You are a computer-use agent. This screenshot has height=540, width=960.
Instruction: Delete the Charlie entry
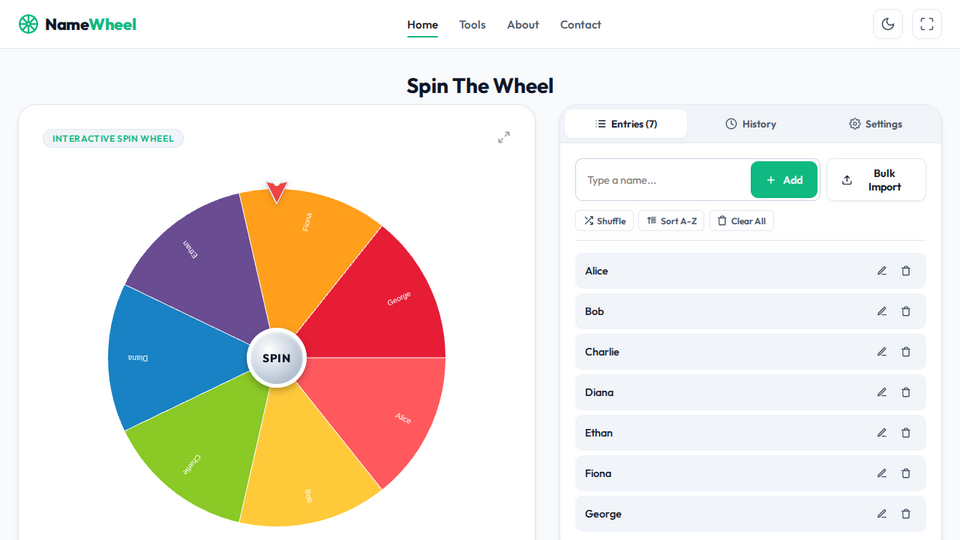coord(906,351)
